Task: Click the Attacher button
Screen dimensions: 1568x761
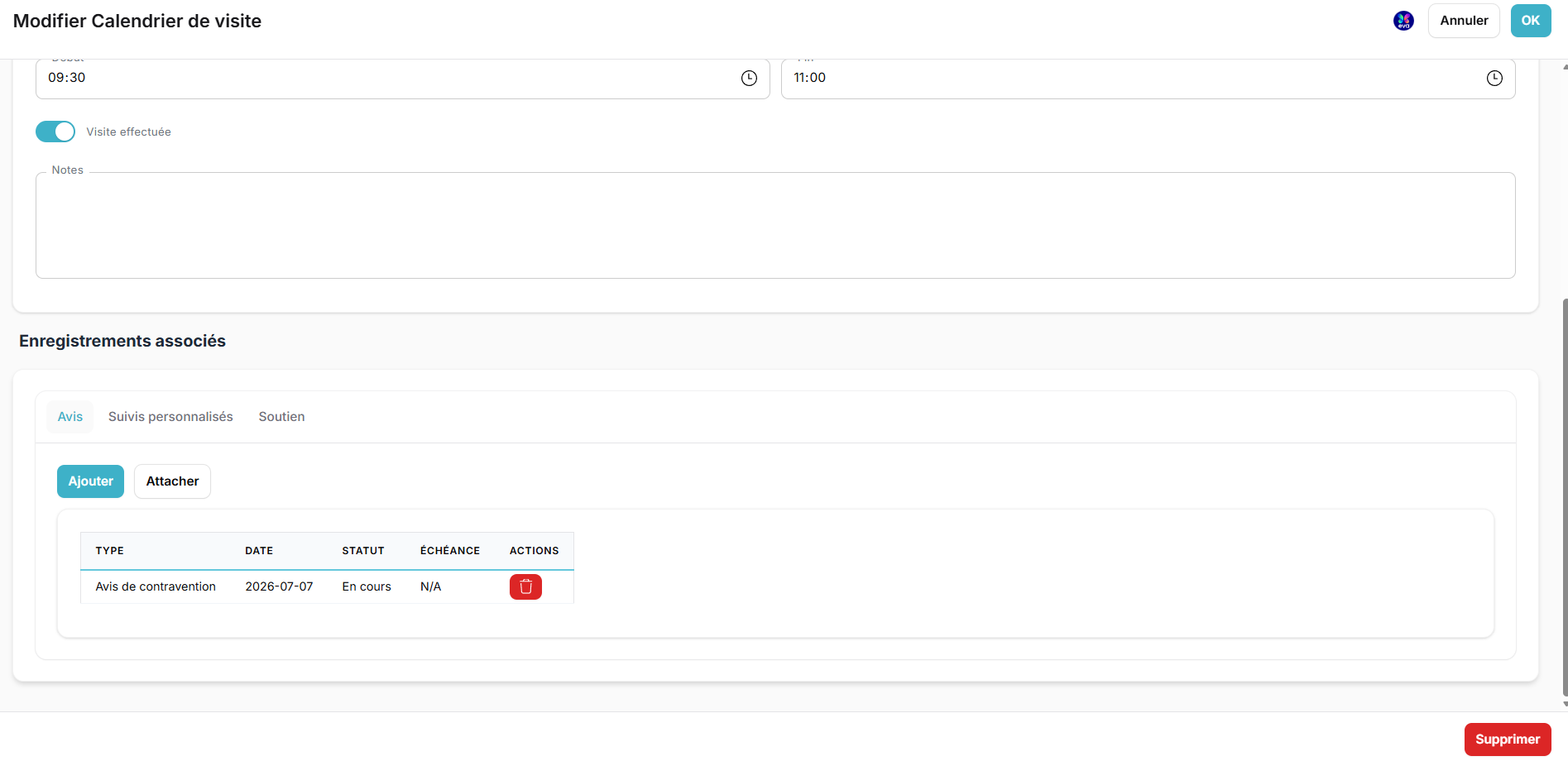Action: coord(172,481)
